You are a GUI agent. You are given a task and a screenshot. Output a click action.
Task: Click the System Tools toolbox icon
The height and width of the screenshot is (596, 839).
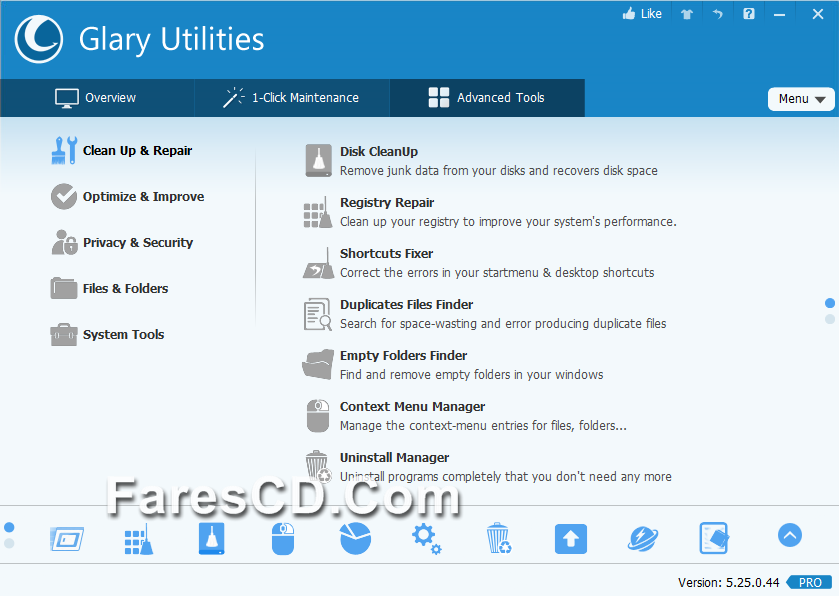tap(64, 335)
